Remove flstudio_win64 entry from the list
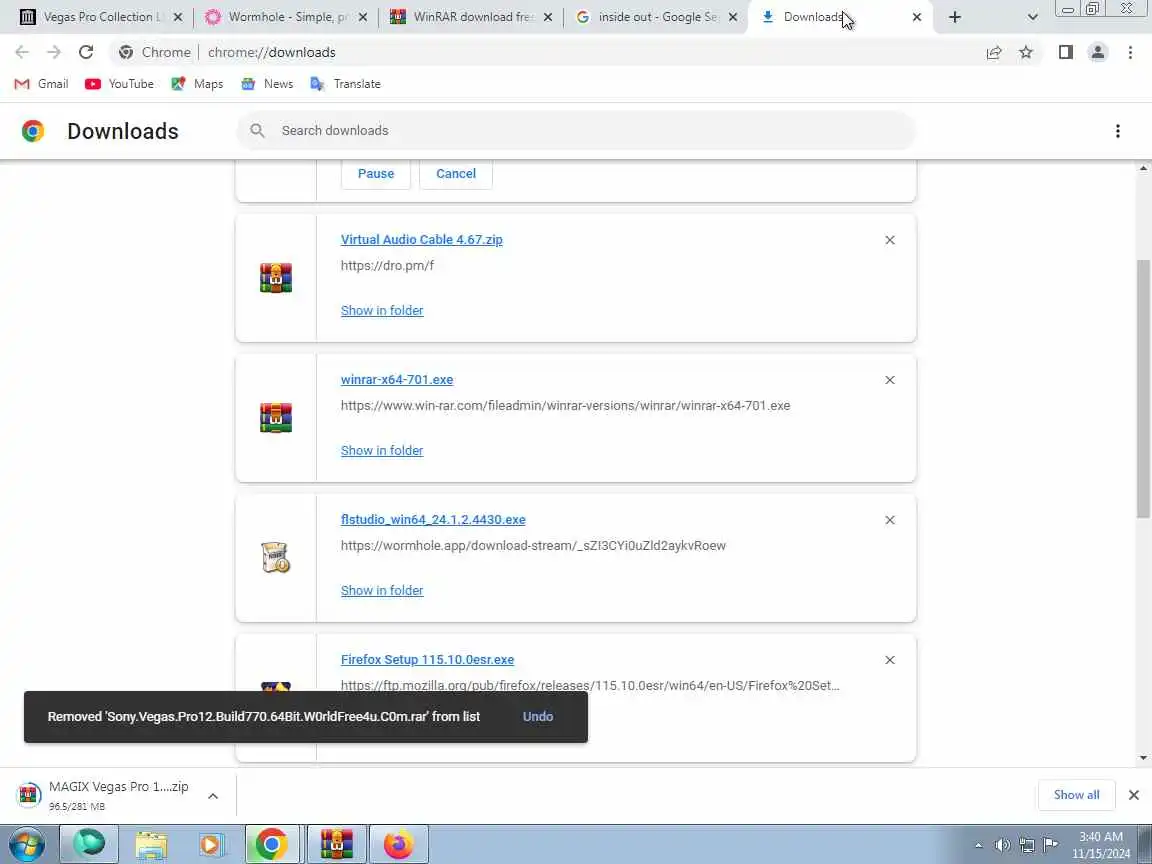1152x864 pixels. (890, 520)
